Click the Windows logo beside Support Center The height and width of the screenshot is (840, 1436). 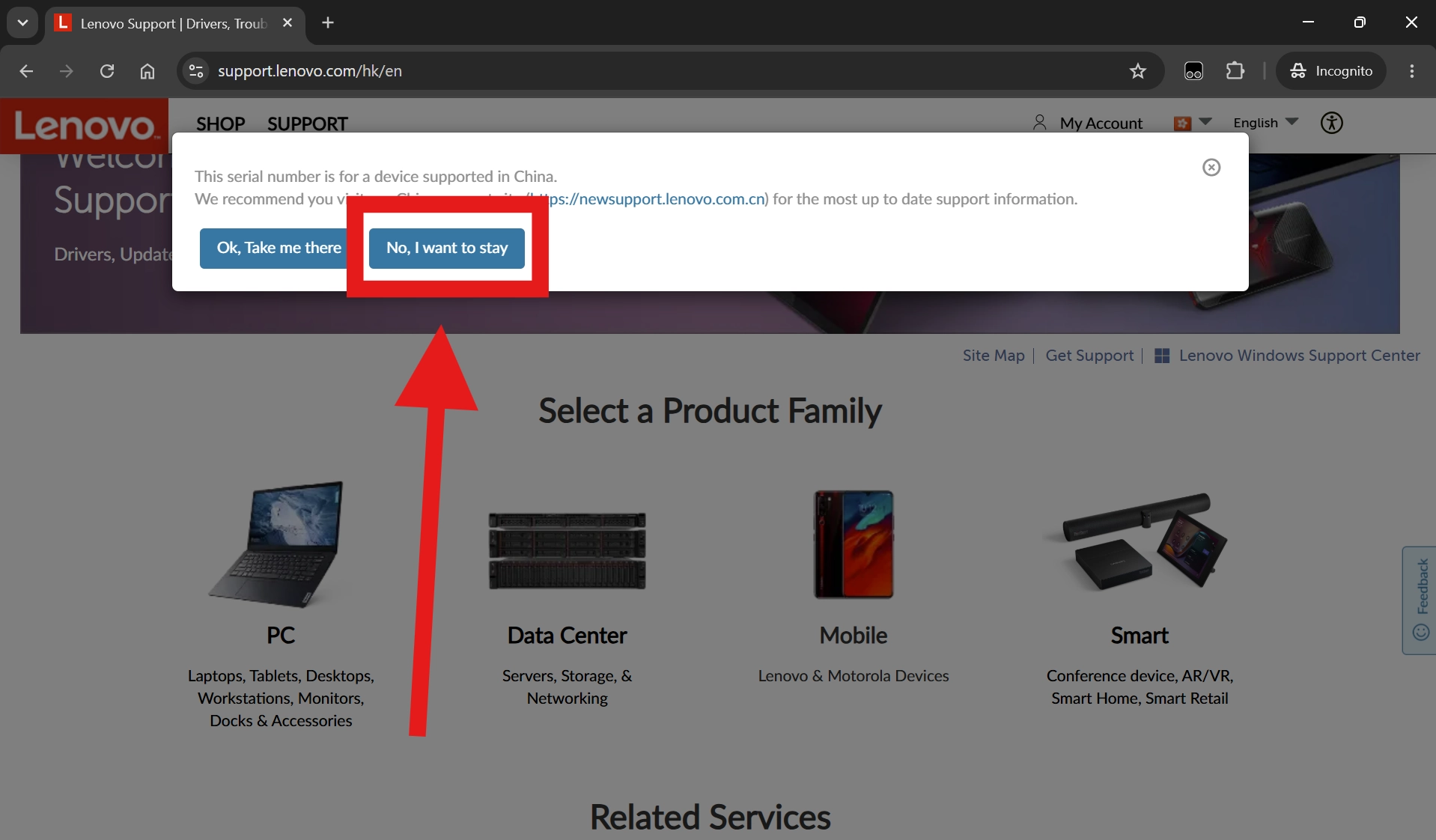coord(1162,356)
